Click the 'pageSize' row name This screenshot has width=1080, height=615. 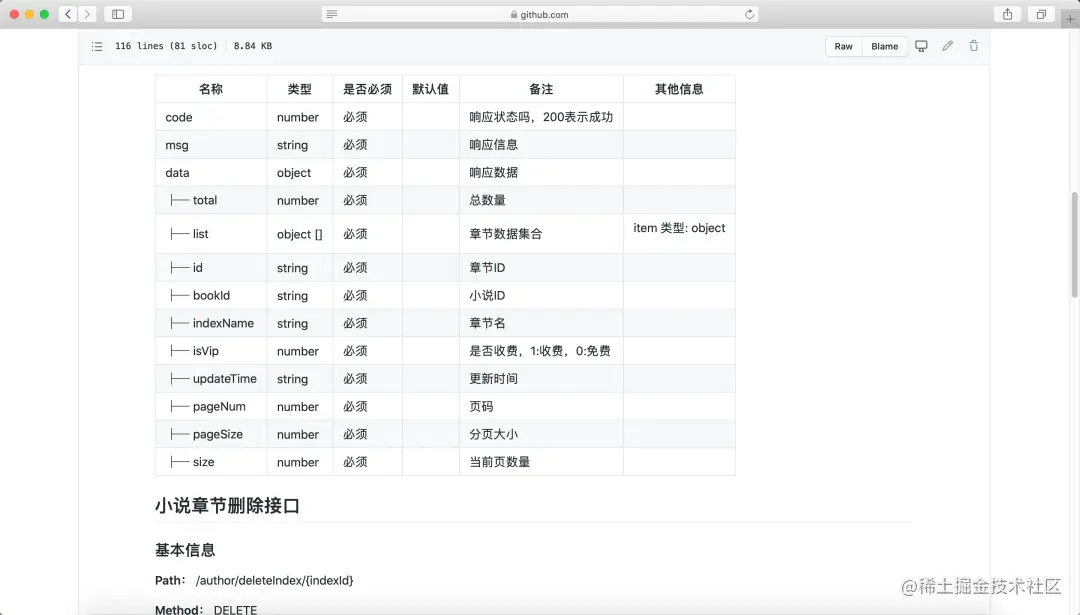pyautogui.click(x=218, y=434)
